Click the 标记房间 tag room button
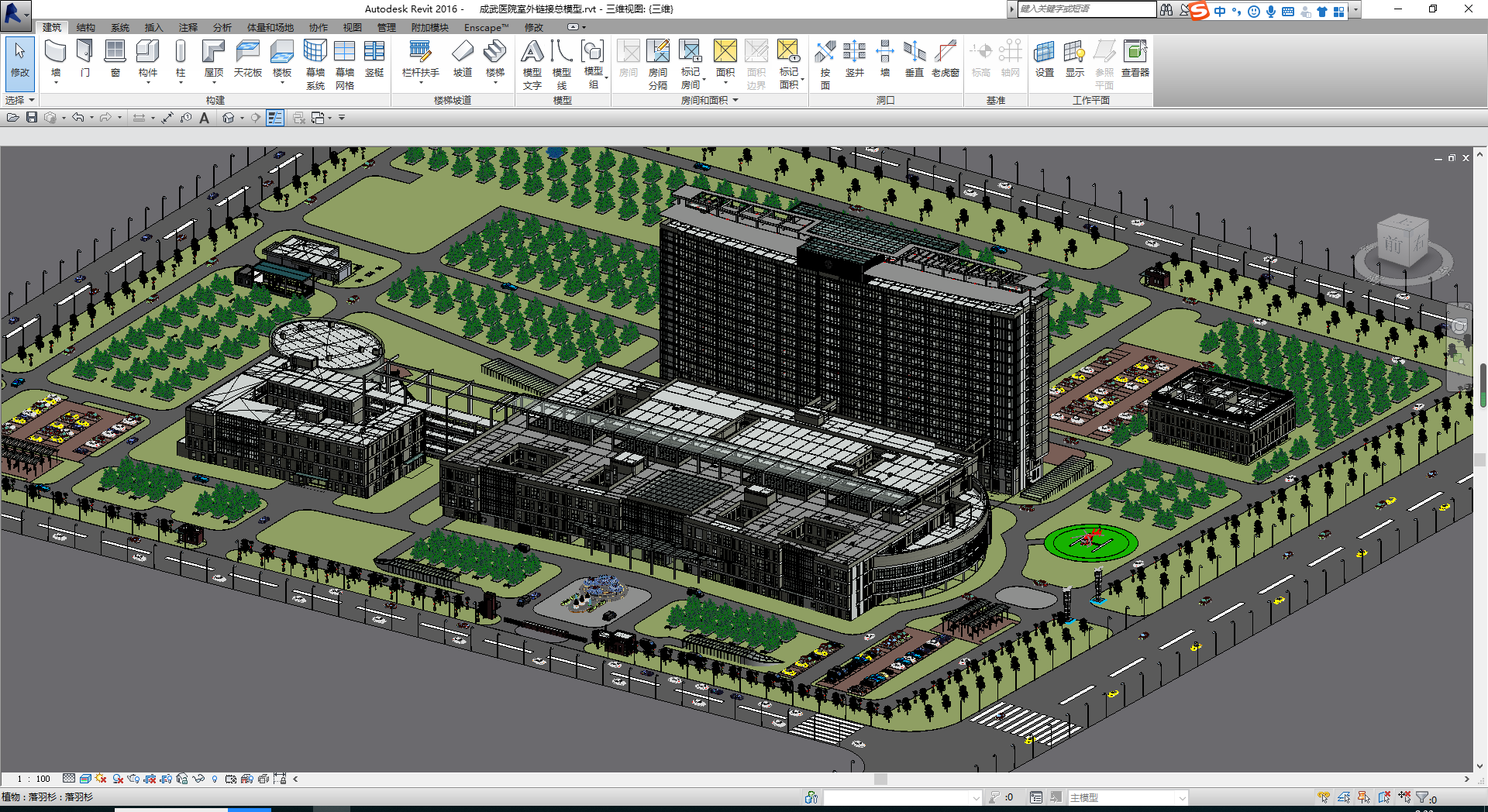This screenshot has width=1488, height=812. pos(691,64)
